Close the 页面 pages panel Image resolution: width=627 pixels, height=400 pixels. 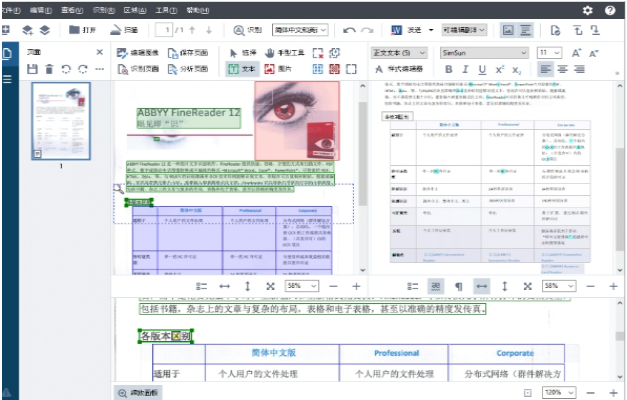100,52
